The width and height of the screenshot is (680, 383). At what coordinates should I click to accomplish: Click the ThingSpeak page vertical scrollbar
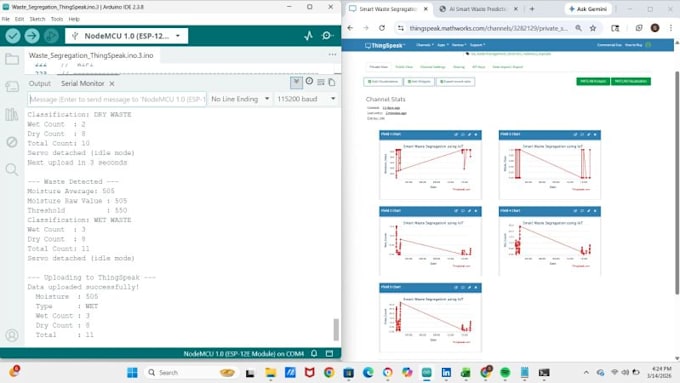tap(677, 182)
